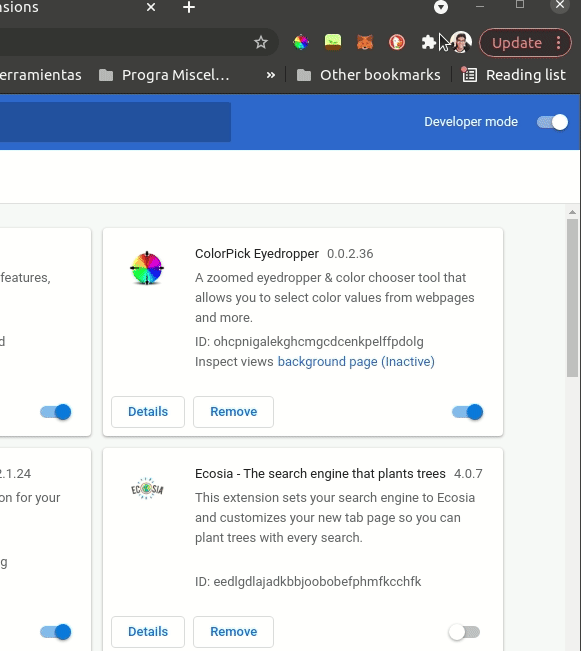Open the user profile avatar

(x=461, y=42)
